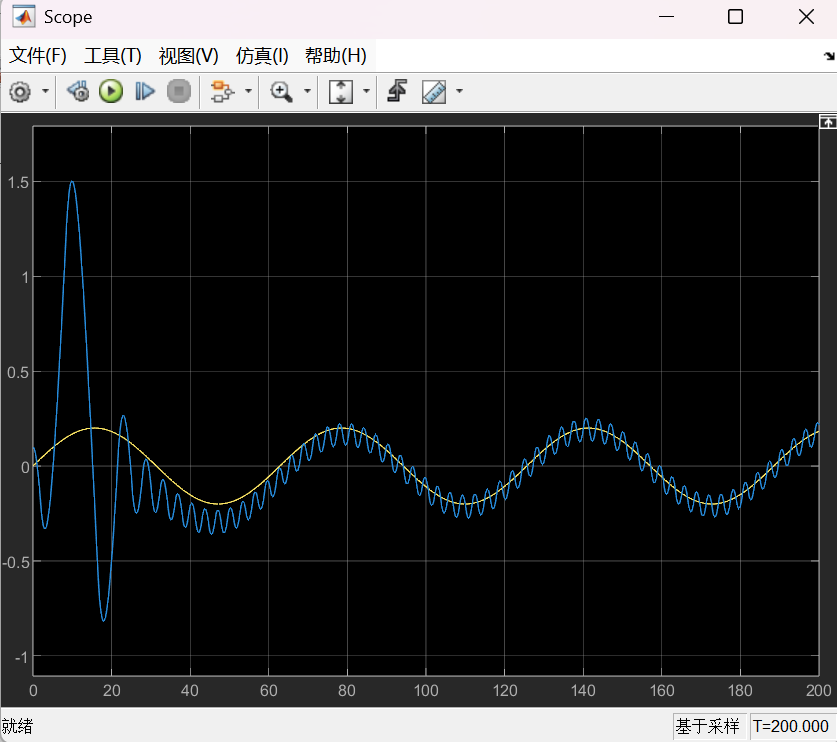Toggle the Cursor Measurements ruler icon
The height and width of the screenshot is (742, 837).
[434, 92]
